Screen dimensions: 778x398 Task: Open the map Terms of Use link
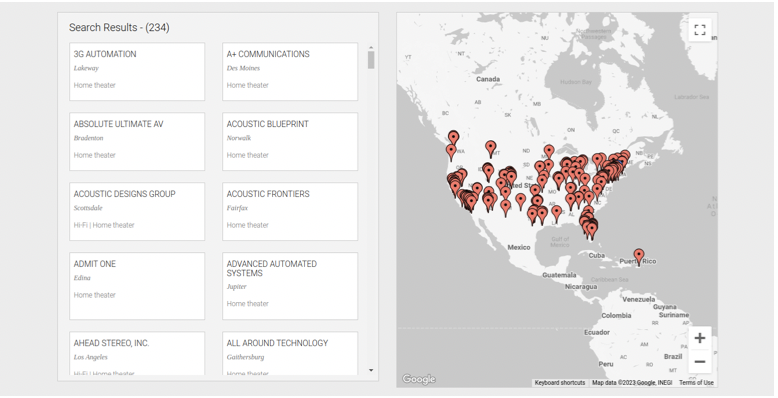tap(696, 383)
